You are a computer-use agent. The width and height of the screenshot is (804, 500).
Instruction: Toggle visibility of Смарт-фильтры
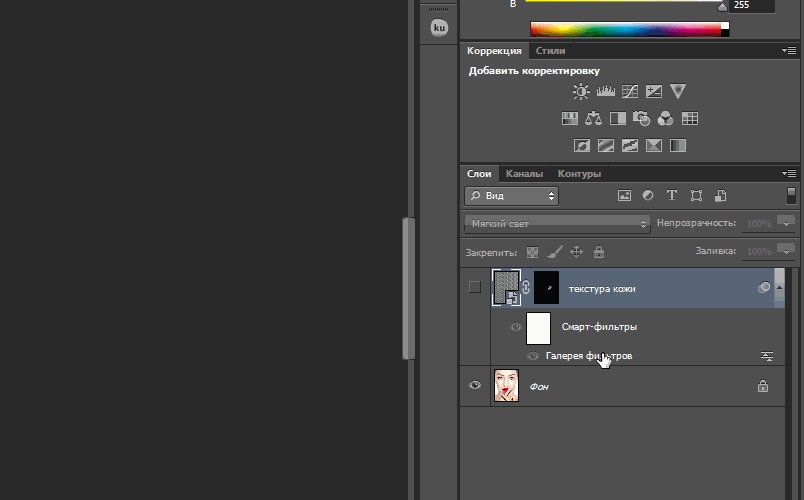(x=516, y=327)
